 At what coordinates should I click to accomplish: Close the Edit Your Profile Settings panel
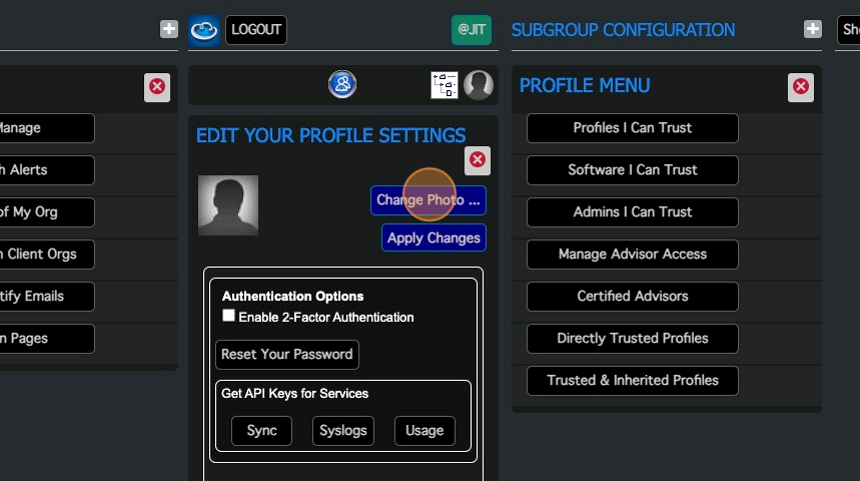click(x=478, y=160)
